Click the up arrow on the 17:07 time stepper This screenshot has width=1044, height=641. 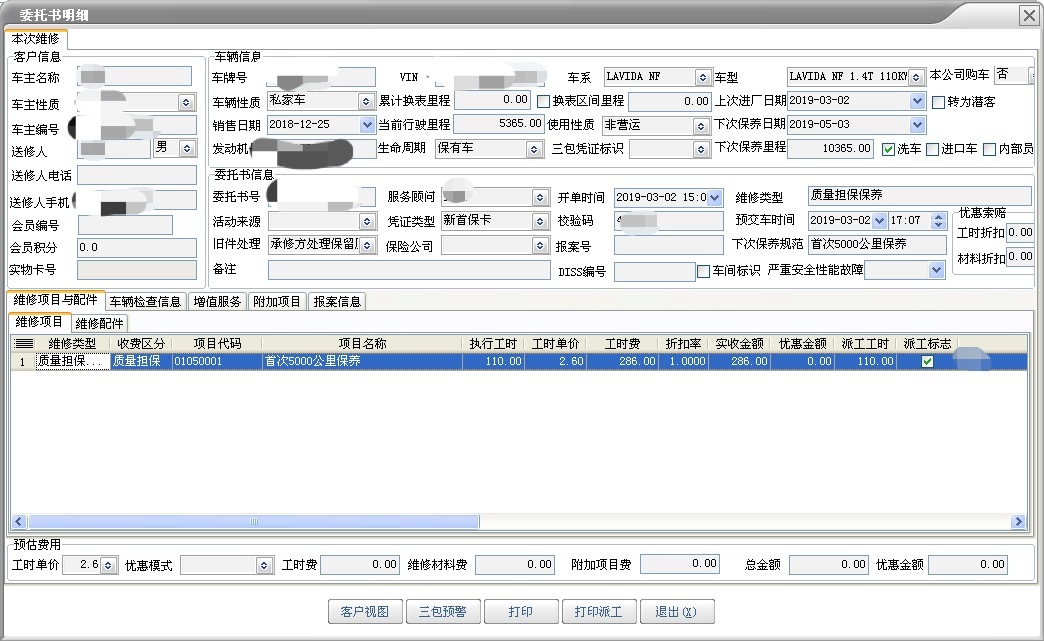(x=936, y=218)
